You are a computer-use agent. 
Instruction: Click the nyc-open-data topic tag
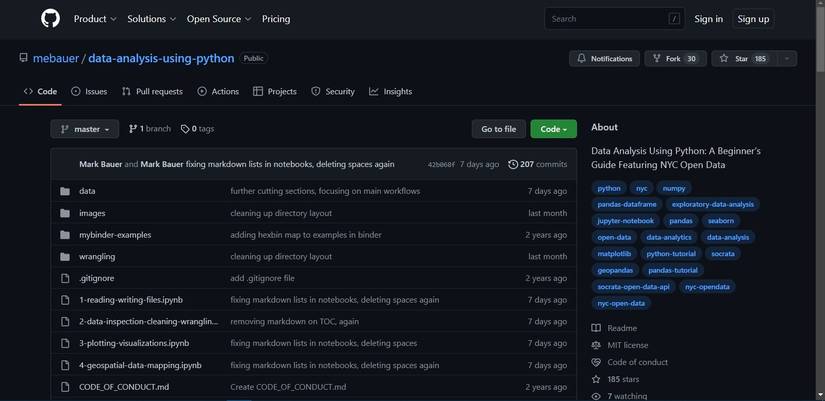(x=621, y=304)
